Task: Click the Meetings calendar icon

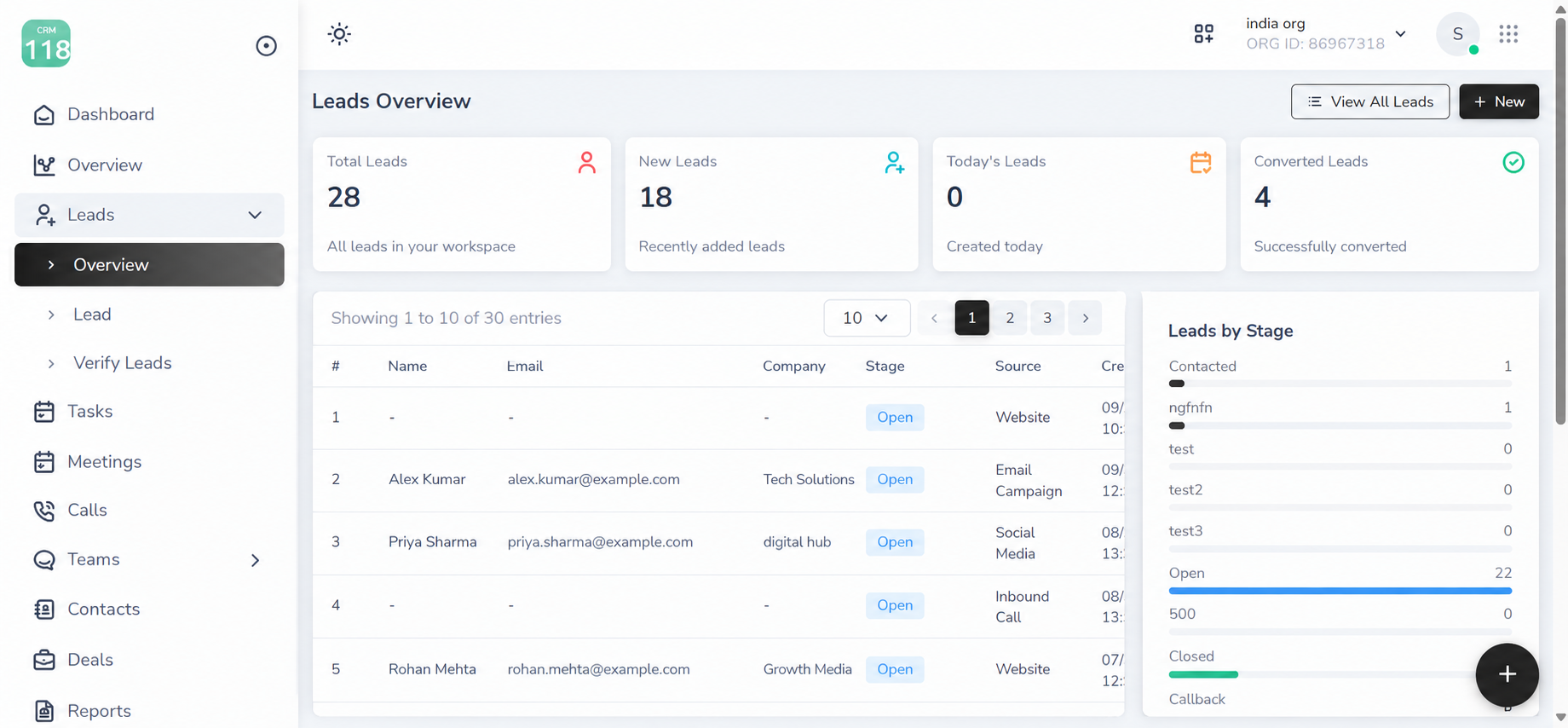Action: [x=44, y=461]
